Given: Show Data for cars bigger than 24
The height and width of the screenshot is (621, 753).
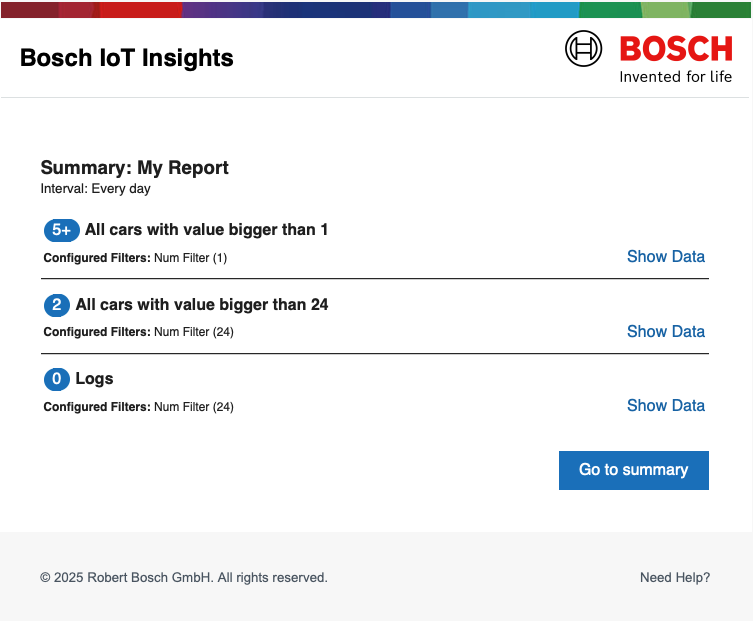Looking at the screenshot, I should coord(665,332).
